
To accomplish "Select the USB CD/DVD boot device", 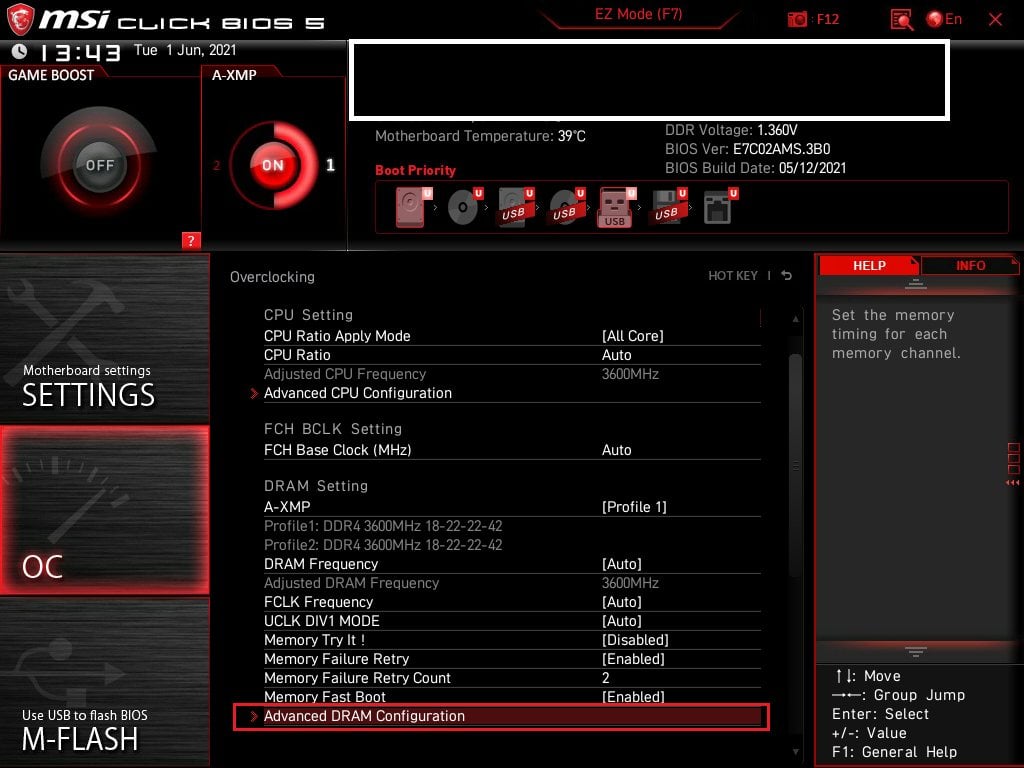I will click(x=567, y=207).
